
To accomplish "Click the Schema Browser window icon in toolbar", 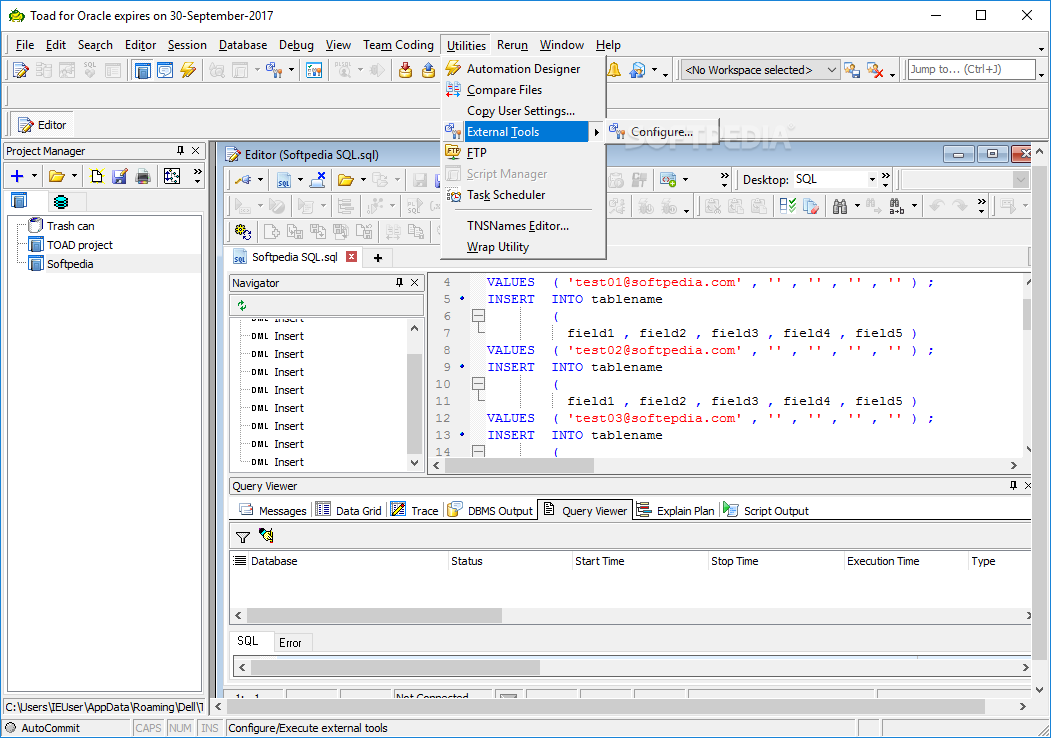I will click(142, 70).
